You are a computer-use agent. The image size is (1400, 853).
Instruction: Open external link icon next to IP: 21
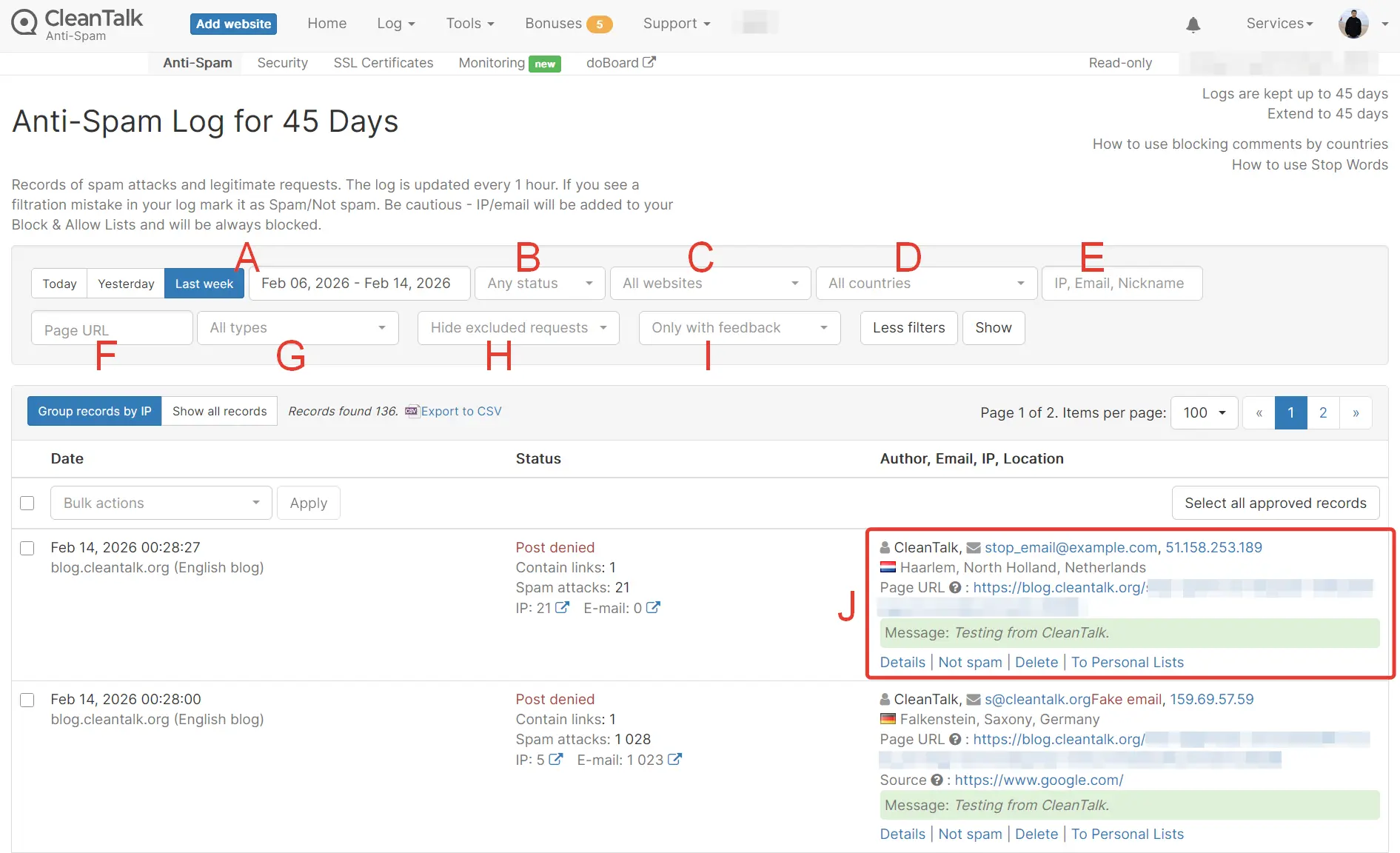pyautogui.click(x=563, y=607)
